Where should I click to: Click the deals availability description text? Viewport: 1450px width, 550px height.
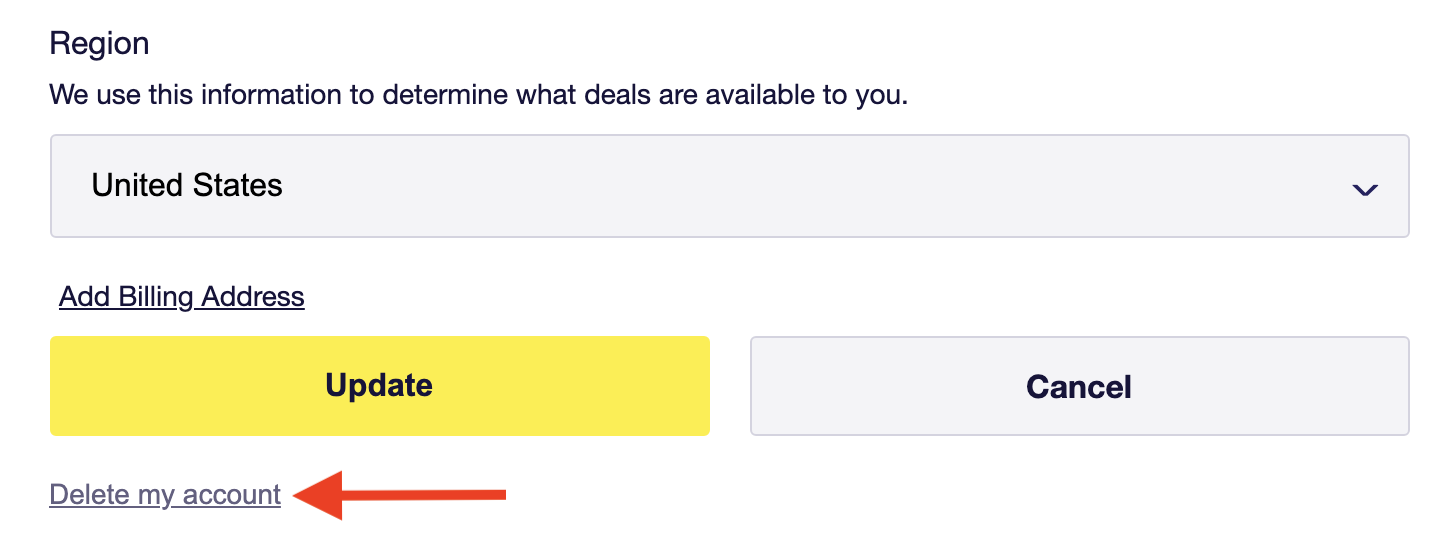(x=478, y=96)
